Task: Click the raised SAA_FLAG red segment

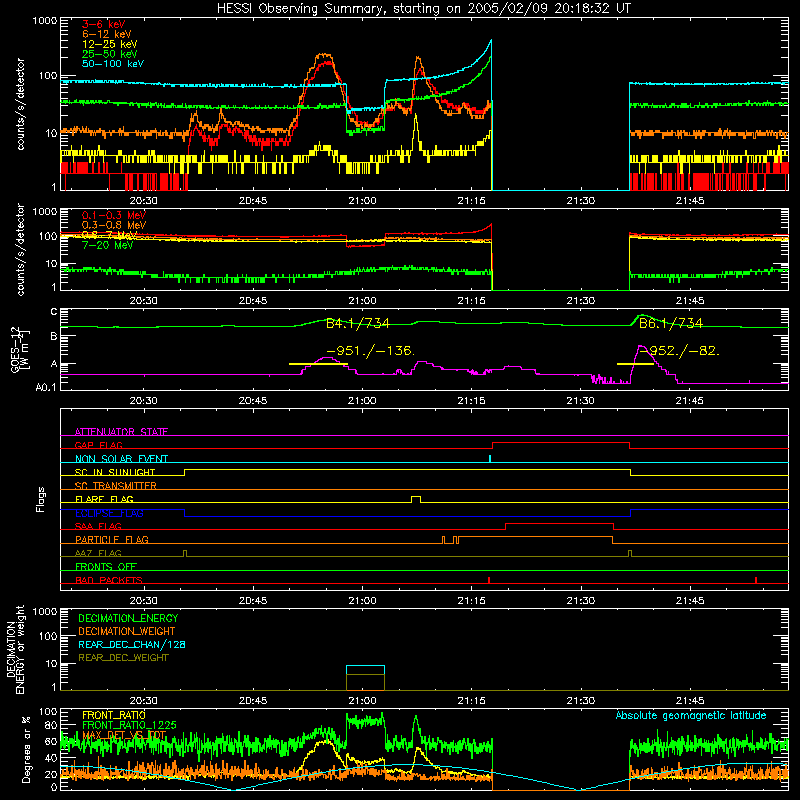Action: pyautogui.click(x=559, y=524)
